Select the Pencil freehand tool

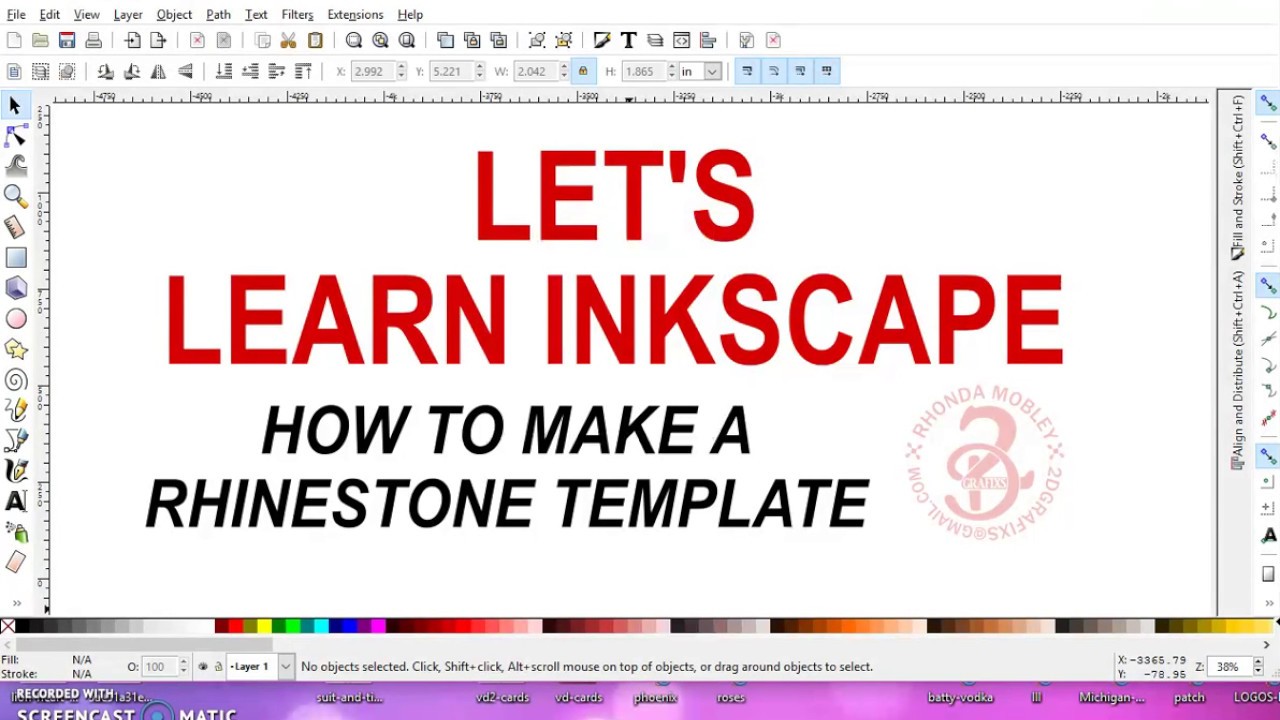click(x=15, y=410)
